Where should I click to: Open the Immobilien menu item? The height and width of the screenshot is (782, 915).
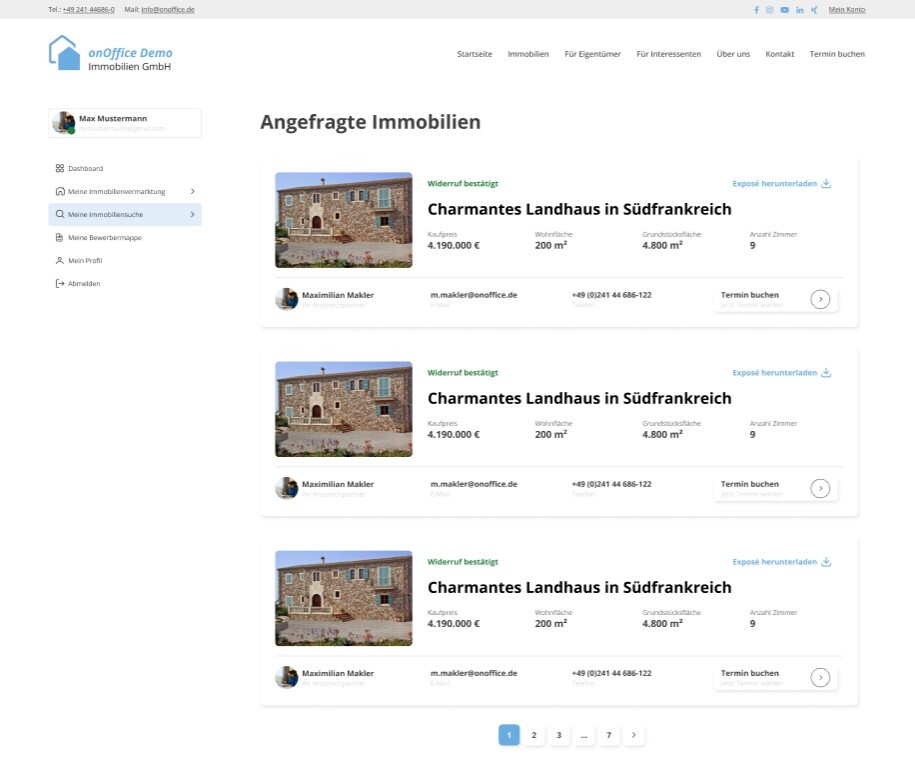pyautogui.click(x=528, y=54)
